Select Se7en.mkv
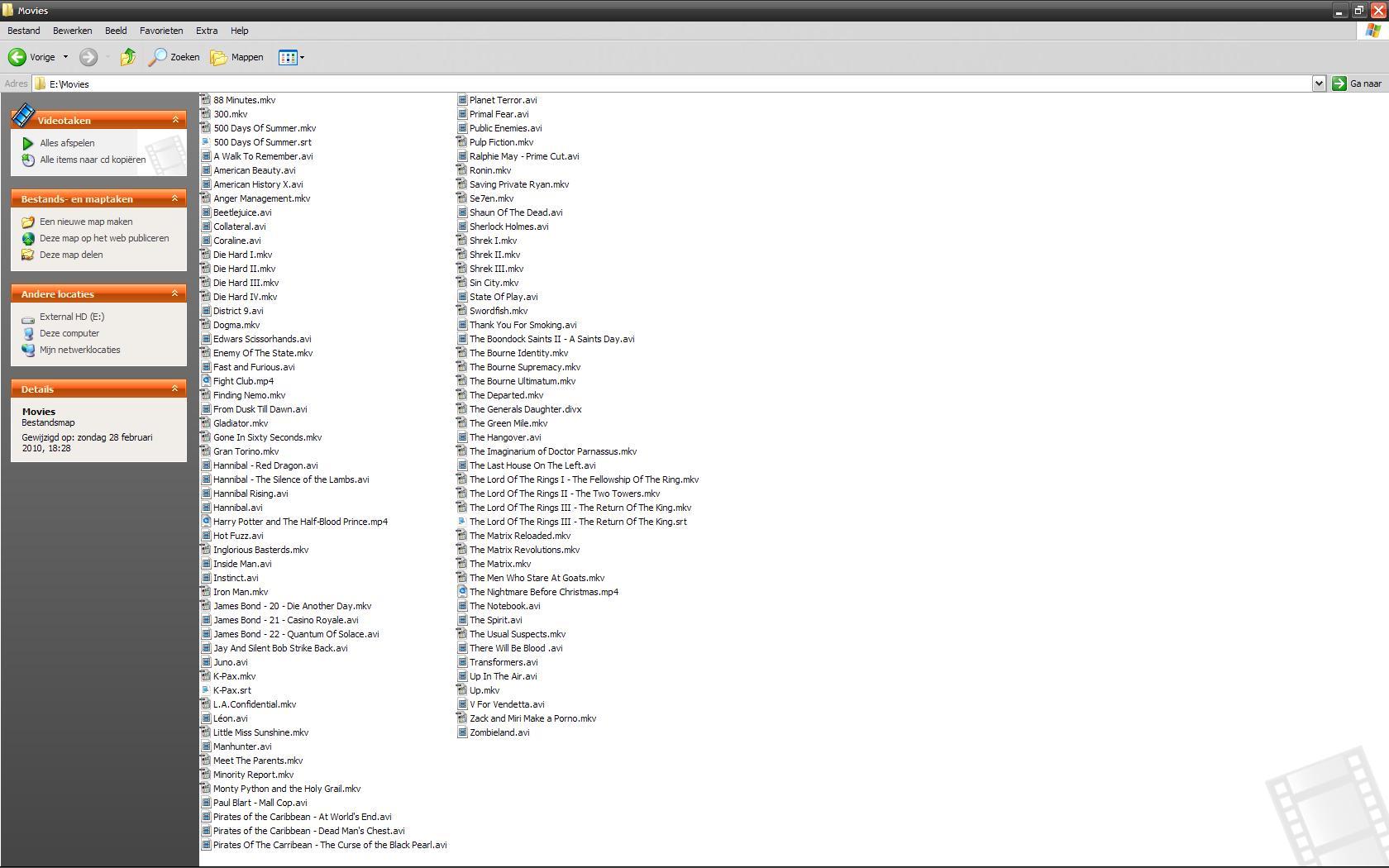Screen dimensions: 1389x868 491,198
